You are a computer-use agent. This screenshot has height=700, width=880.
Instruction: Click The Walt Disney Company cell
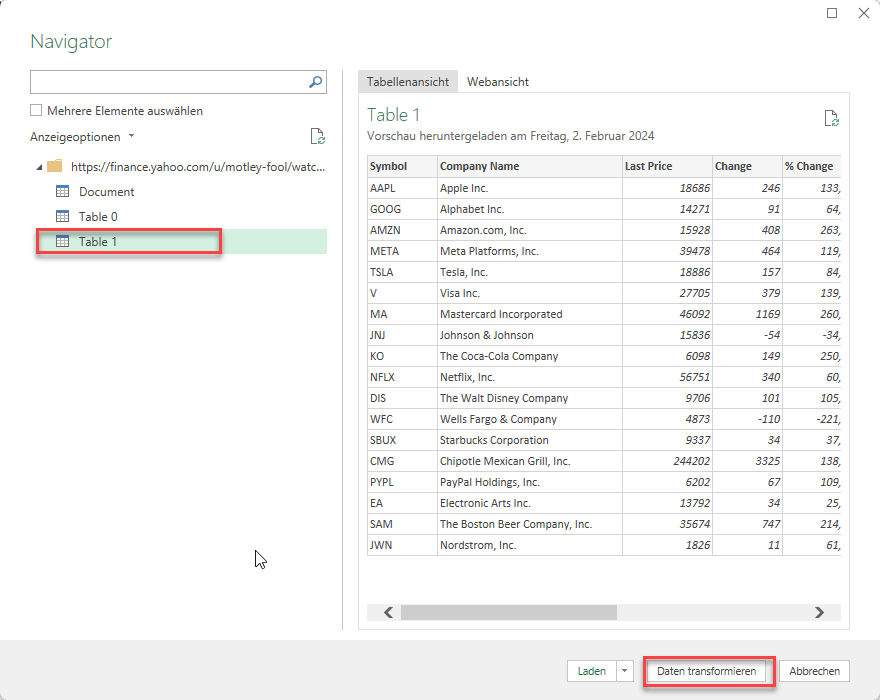[530, 398]
